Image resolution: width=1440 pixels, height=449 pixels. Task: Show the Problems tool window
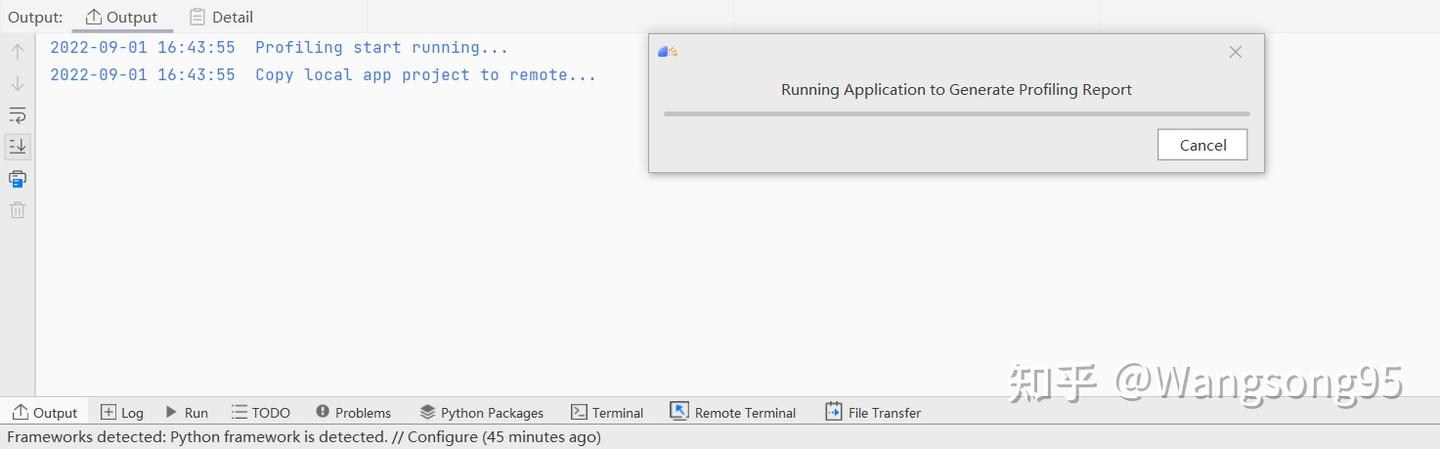tap(353, 412)
